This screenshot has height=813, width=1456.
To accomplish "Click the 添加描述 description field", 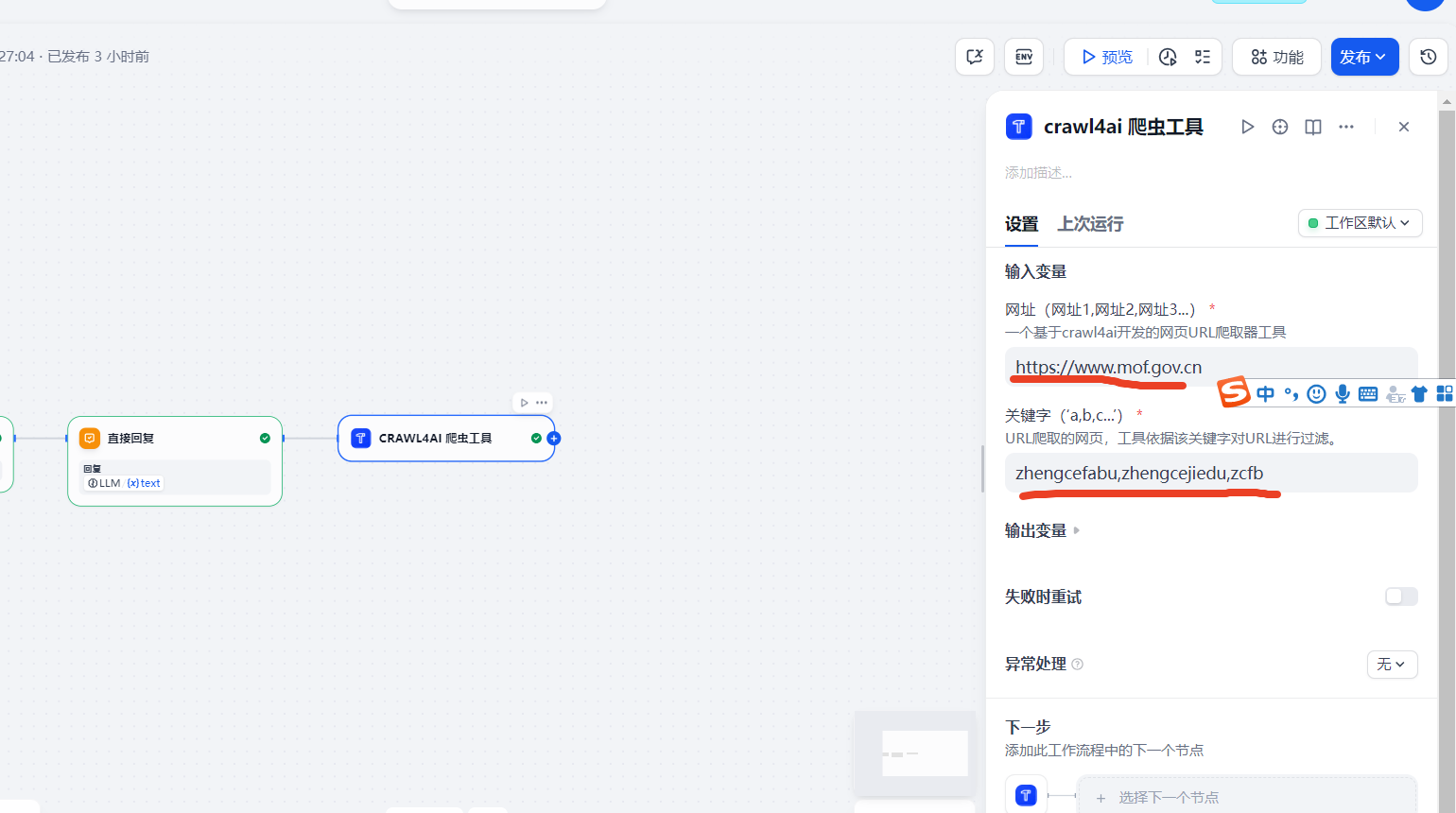I will pos(1038,173).
